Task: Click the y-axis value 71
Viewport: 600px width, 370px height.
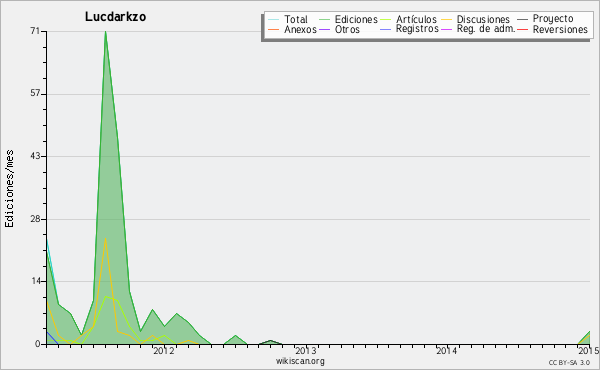Action: [35, 31]
